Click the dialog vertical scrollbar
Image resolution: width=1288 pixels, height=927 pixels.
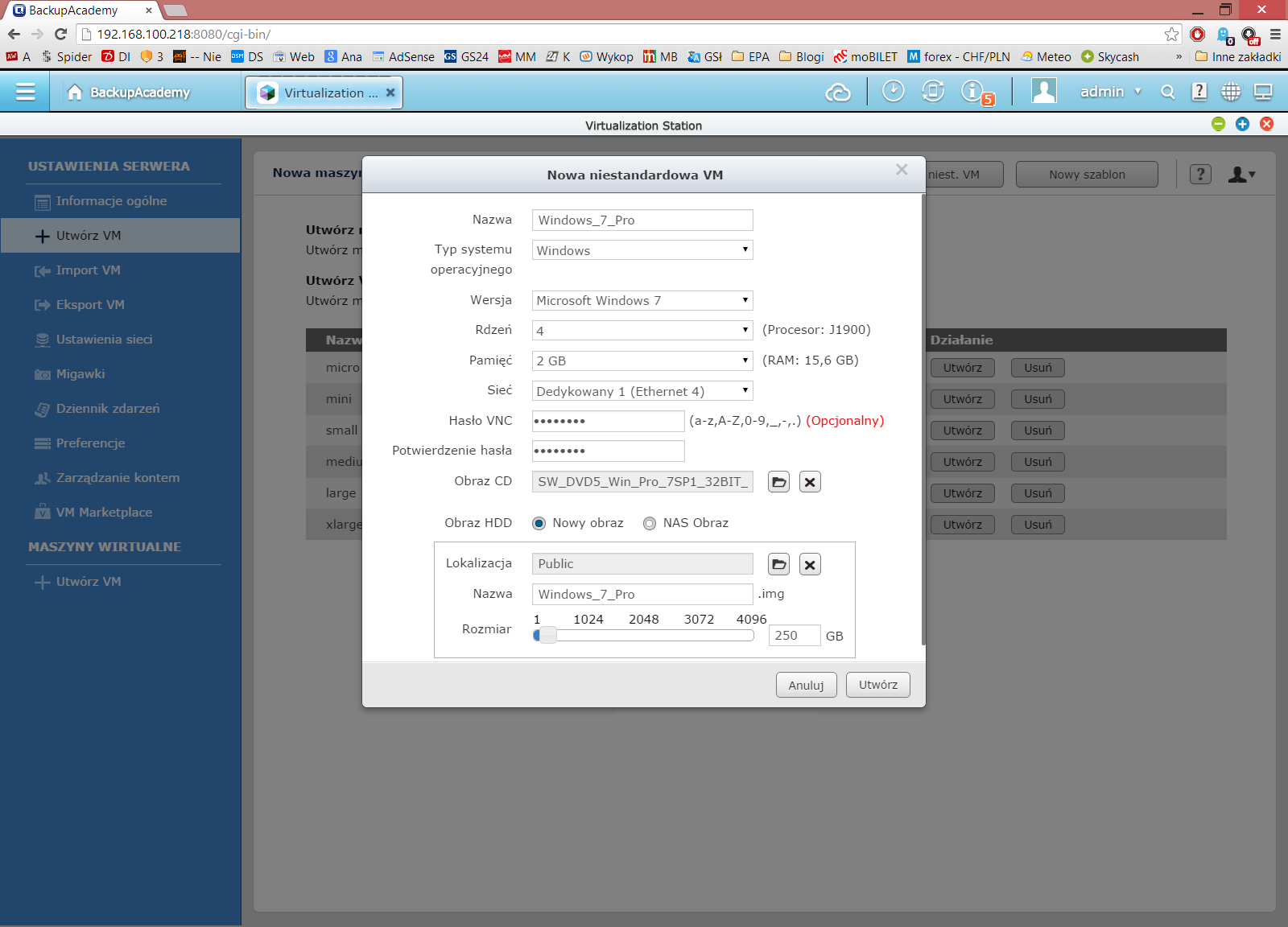pyautogui.click(x=923, y=418)
